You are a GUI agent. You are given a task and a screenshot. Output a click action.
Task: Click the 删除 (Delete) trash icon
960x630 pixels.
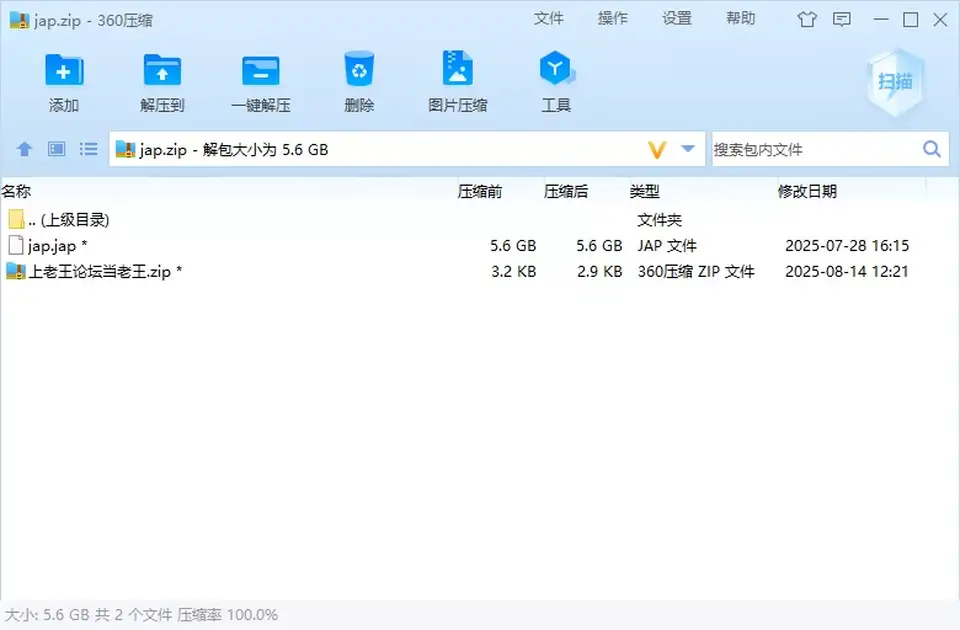[x=359, y=69]
